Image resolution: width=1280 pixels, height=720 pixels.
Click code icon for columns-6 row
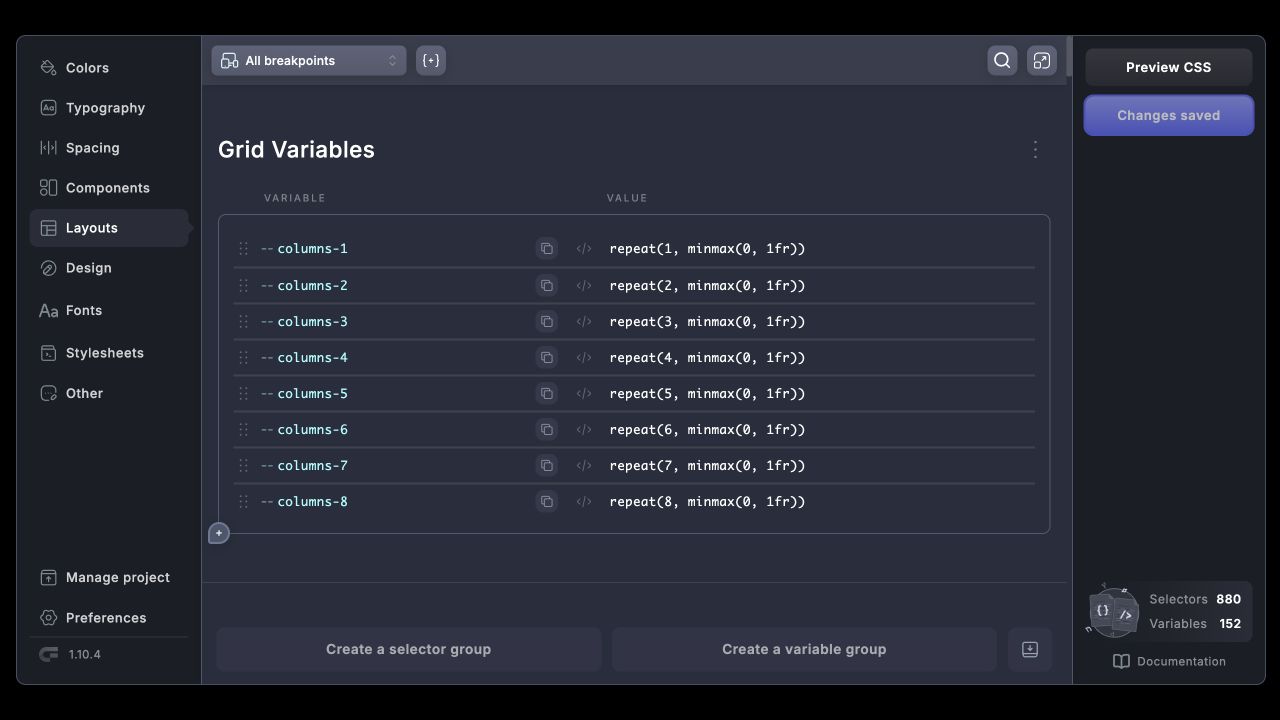pyautogui.click(x=584, y=430)
